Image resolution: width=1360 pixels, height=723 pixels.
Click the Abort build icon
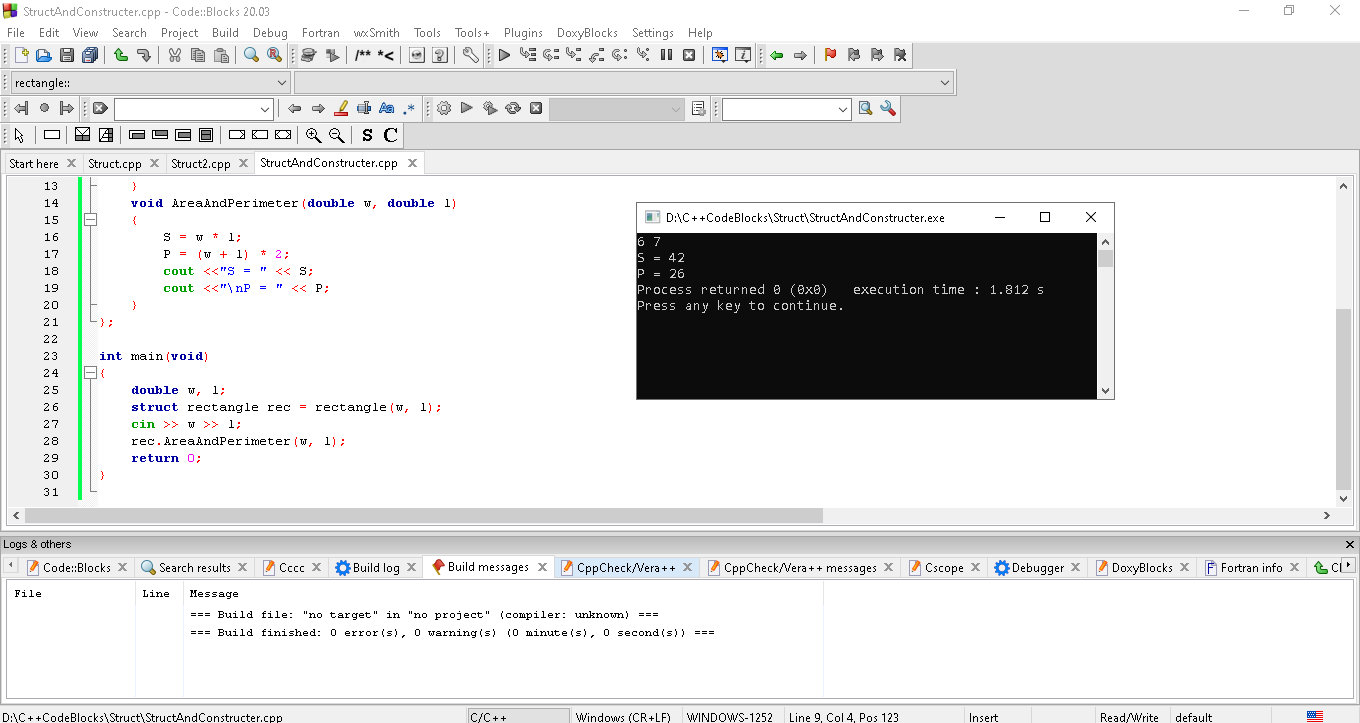[535, 108]
